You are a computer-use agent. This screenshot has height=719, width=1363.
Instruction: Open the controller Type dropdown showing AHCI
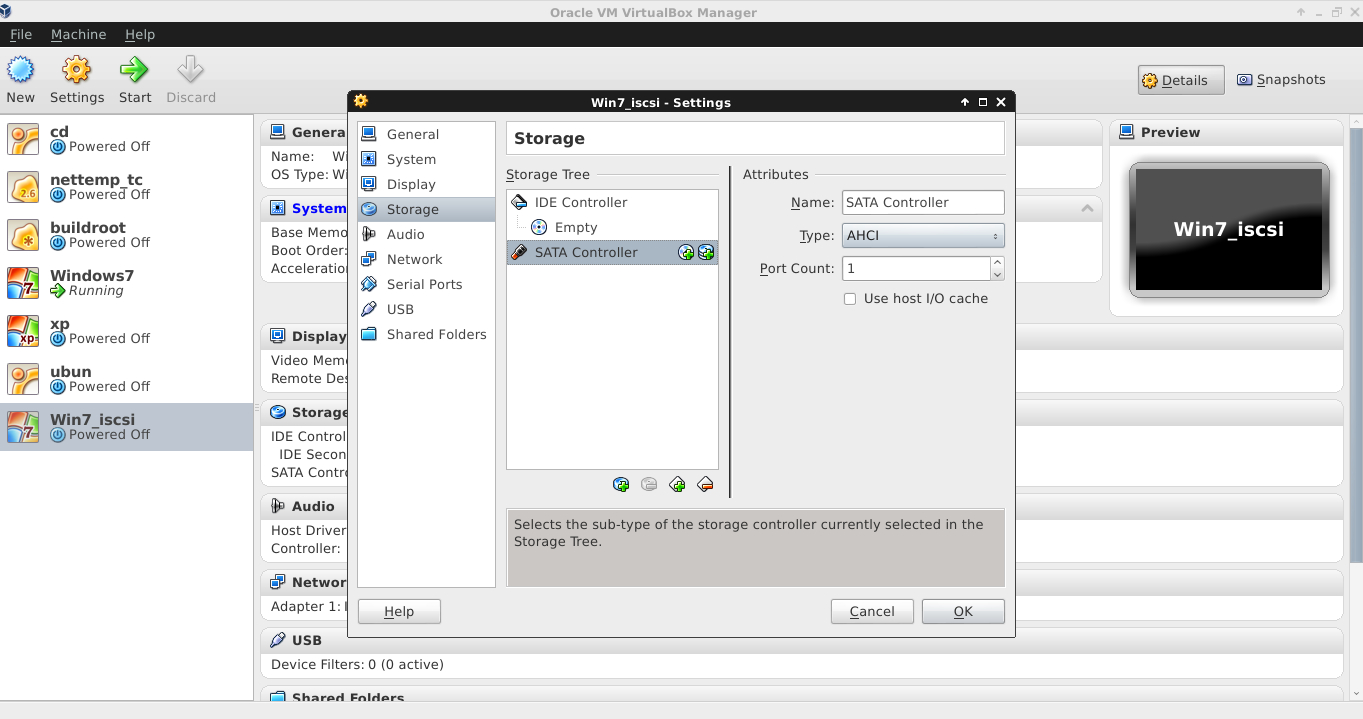coord(923,236)
